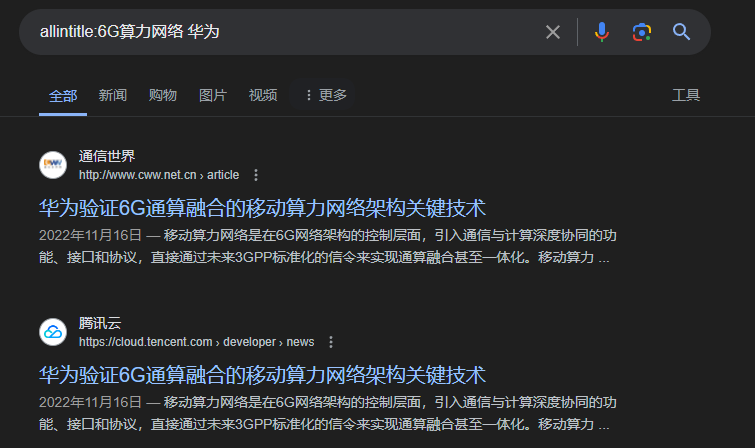This screenshot has height=448, width=755.
Task: Open the 腾讯云 result's three-dot options
Action: (331, 342)
